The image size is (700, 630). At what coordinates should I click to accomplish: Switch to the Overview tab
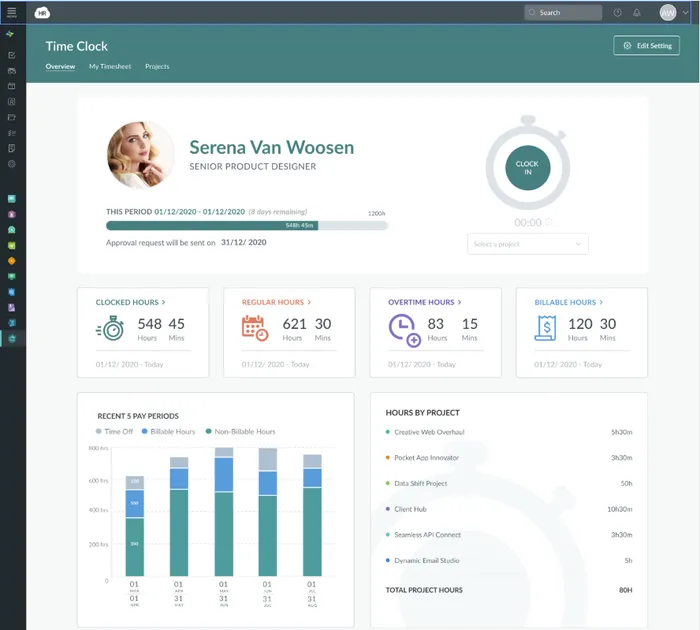(x=60, y=67)
